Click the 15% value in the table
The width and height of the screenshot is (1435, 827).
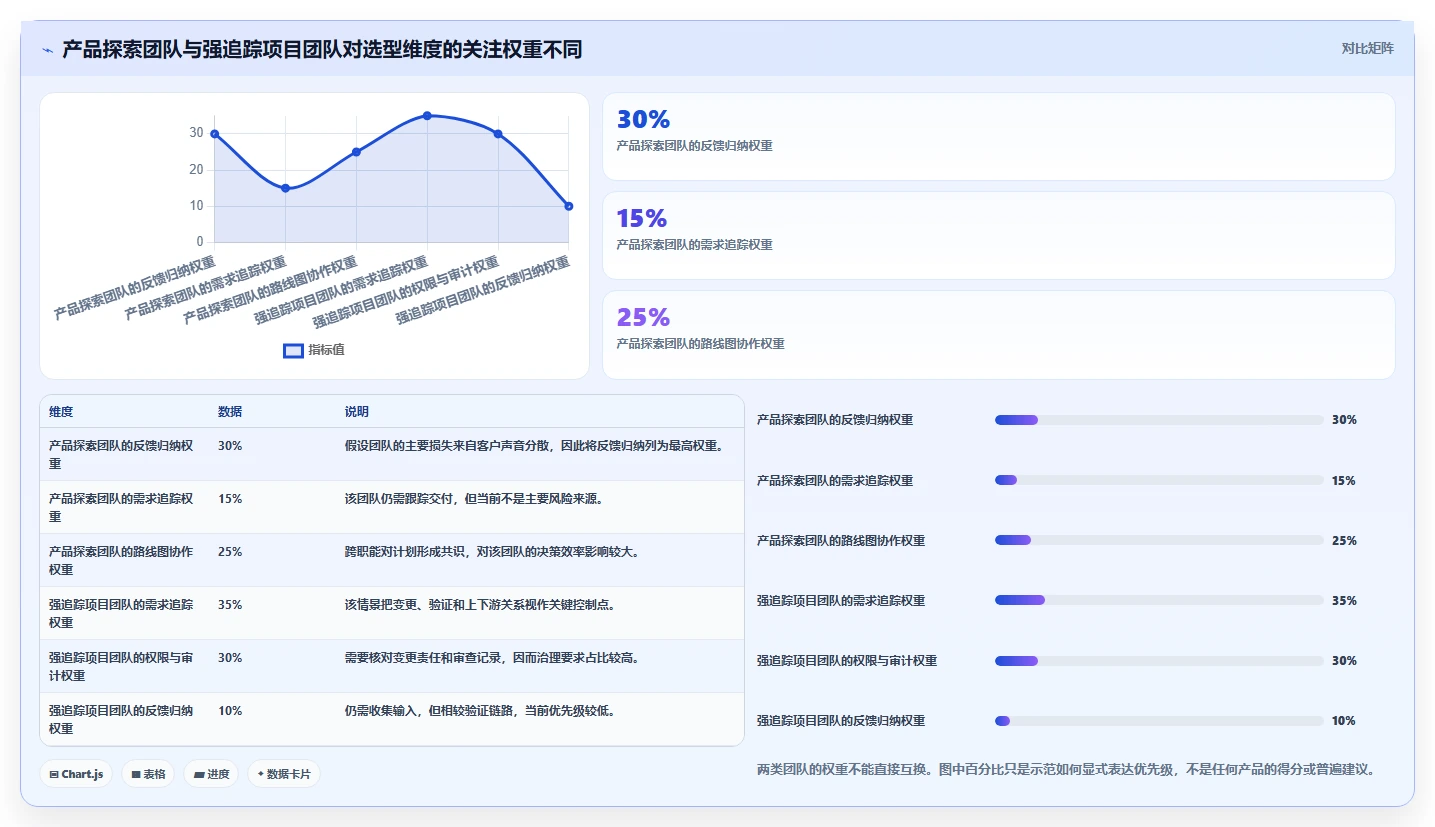(230, 499)
